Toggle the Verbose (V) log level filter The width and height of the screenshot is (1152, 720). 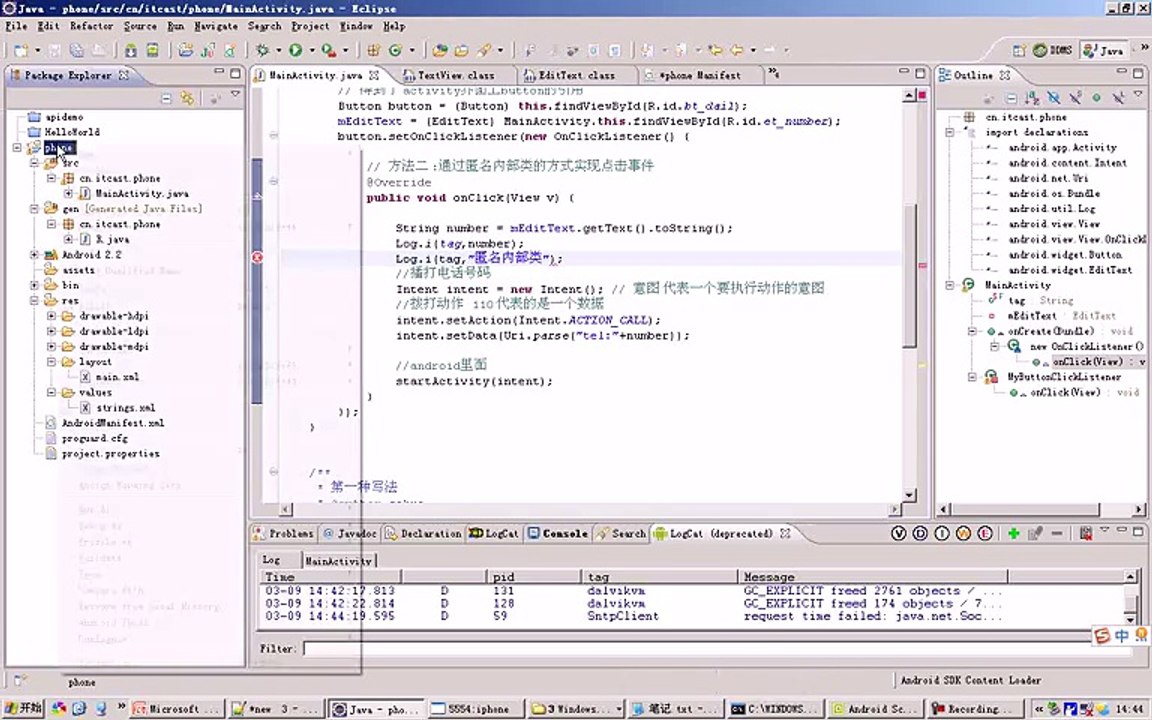click(x=899, y=533)
